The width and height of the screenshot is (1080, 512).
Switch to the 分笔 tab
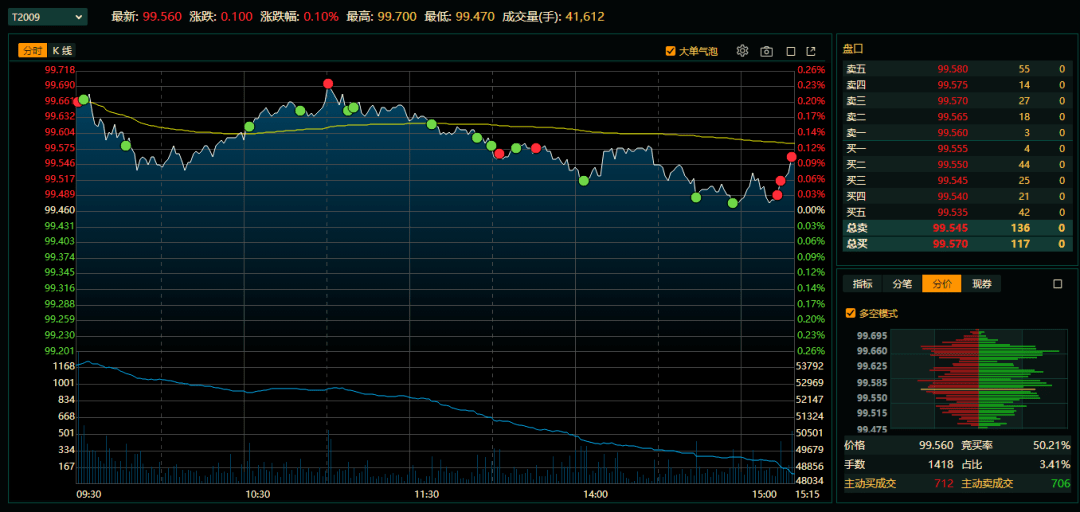coord(902,284)
